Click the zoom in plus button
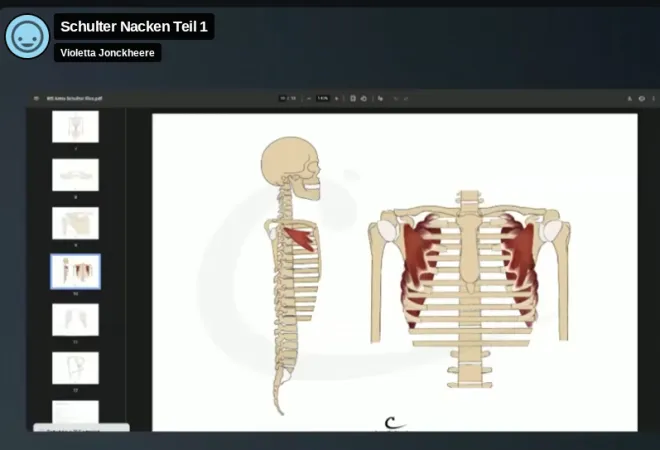Viewport: 660px width, 450px height. (x=336, y=99)
